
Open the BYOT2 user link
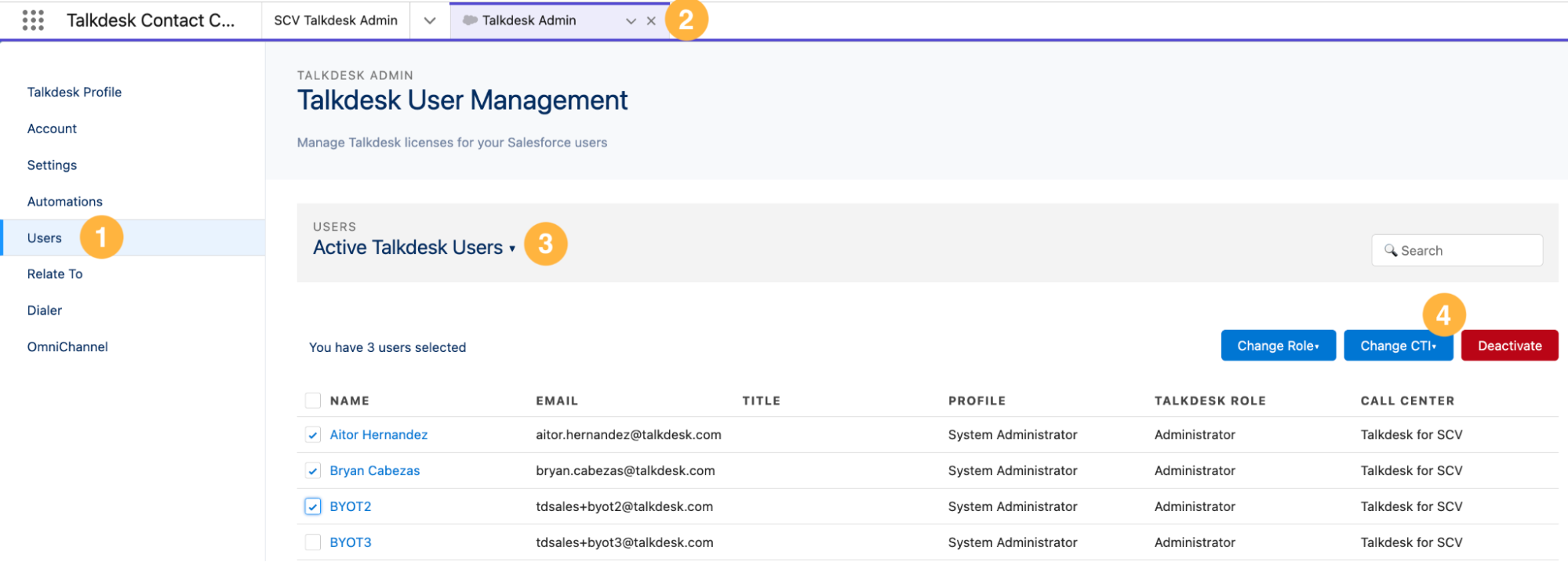coord(351,506)
